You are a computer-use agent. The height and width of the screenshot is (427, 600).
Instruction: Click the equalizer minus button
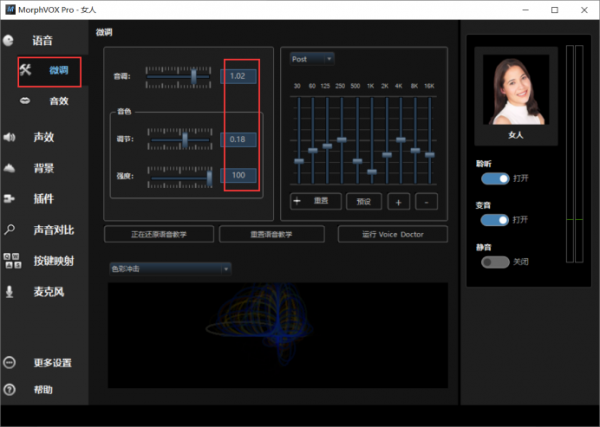[426, 202]
